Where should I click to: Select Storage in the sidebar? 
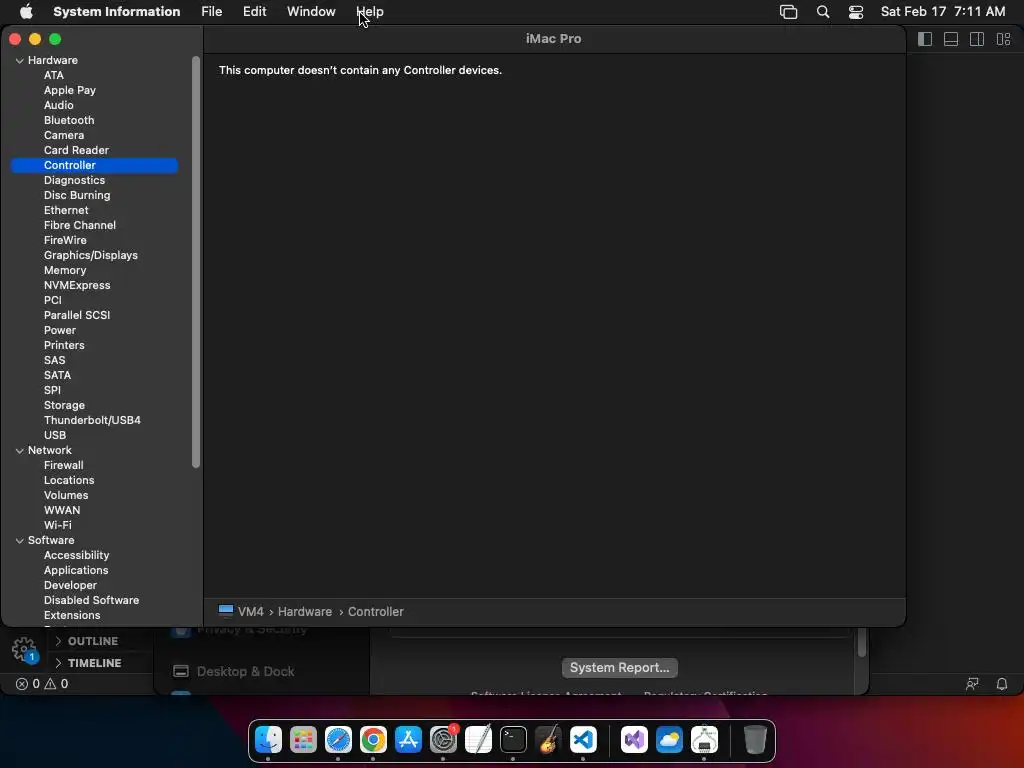pyautogui.click(x=64, y=406)
